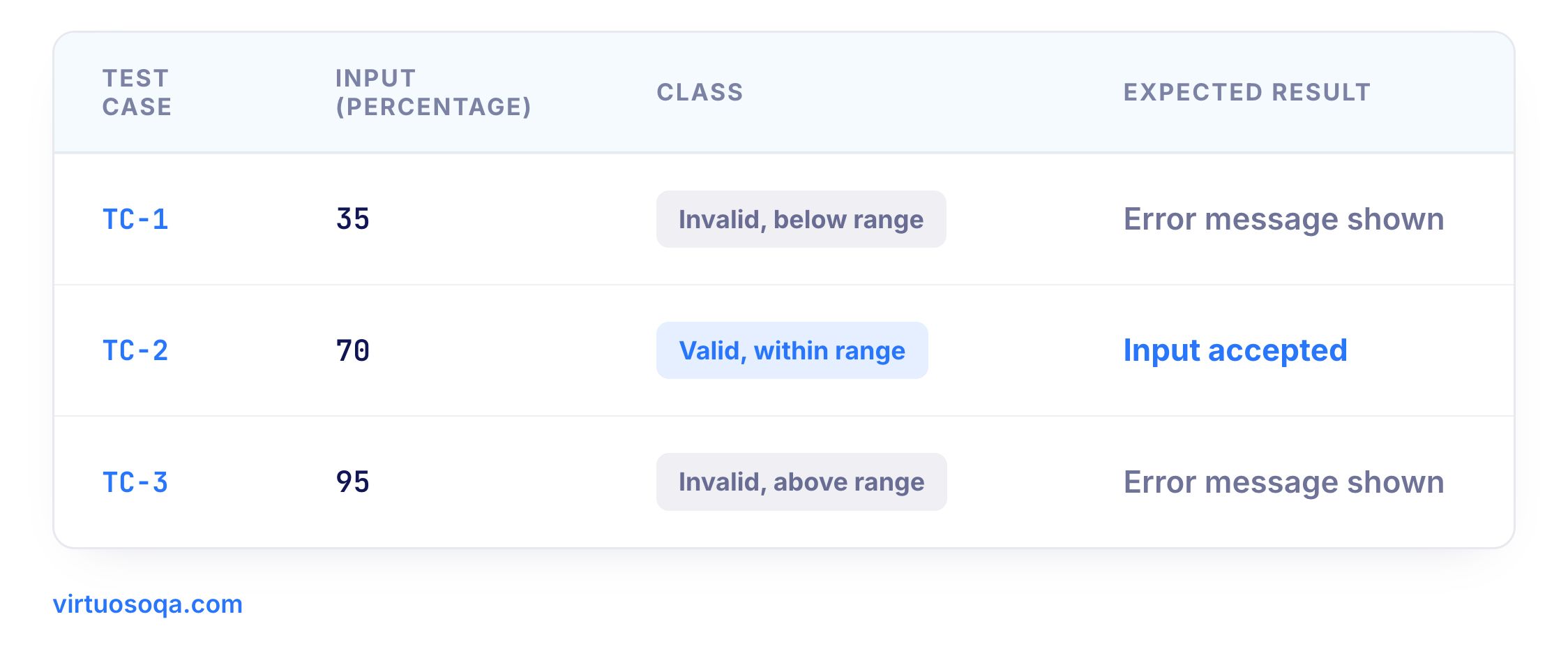Select the TC-3 test case identifier
1568x656 pixels.
point(135,482)
